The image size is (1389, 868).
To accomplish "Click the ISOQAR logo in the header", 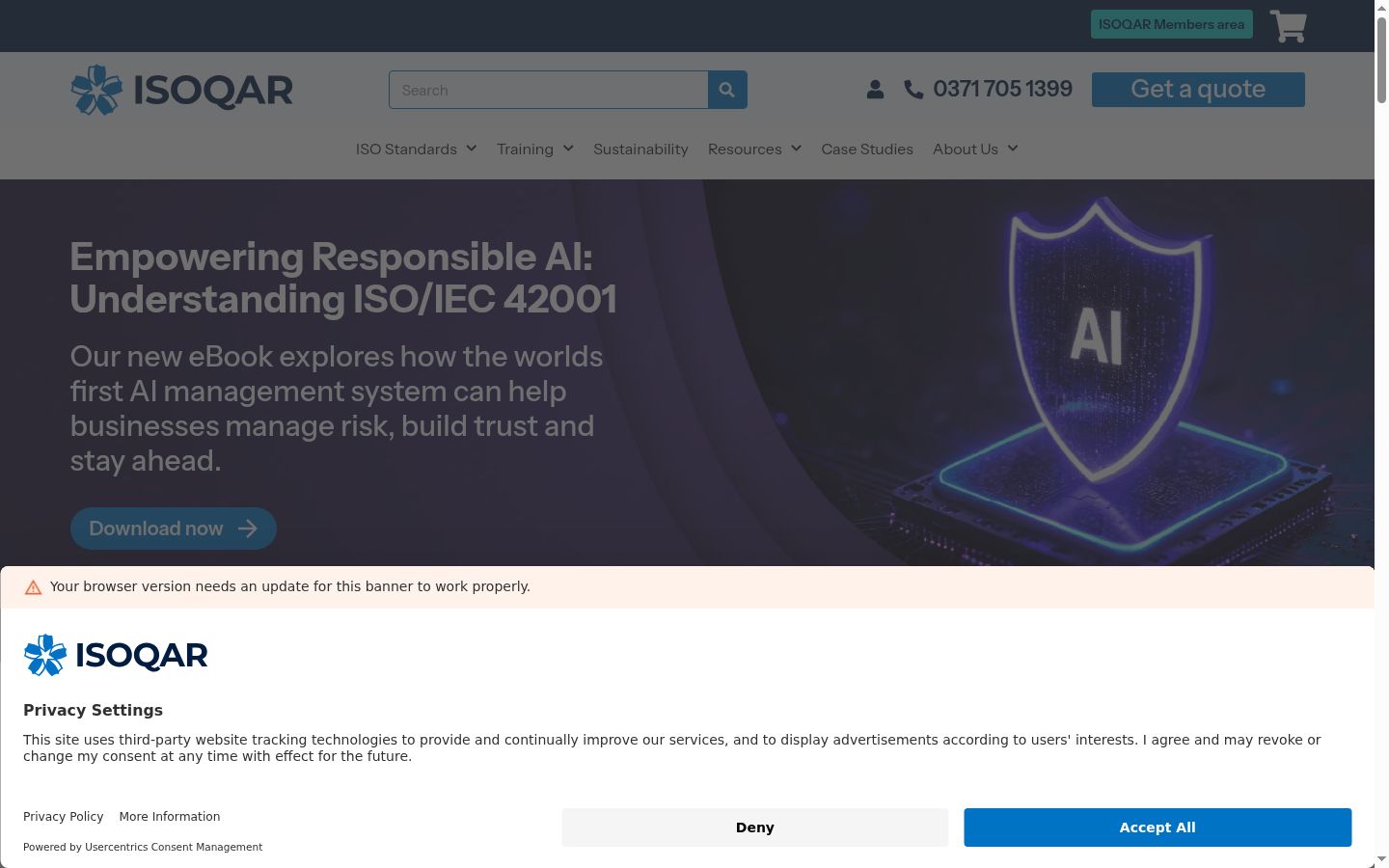I will (x=181, y=90).
